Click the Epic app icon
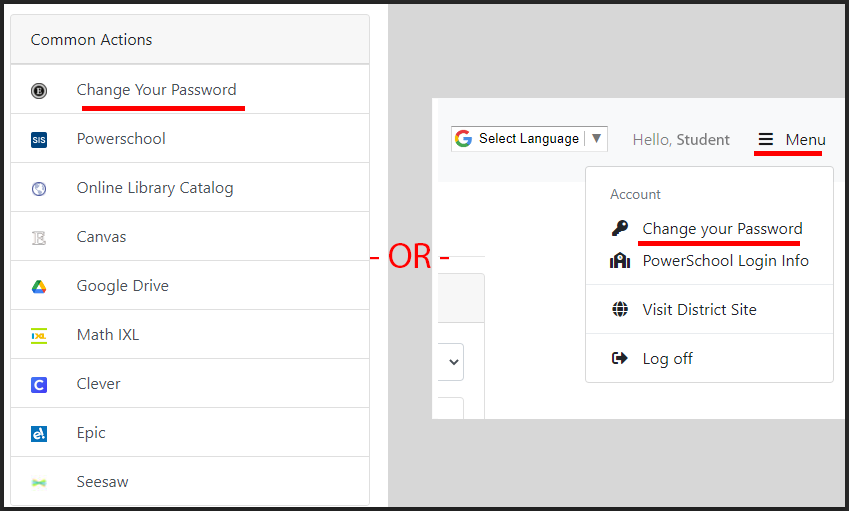 [x=39, y=434]
